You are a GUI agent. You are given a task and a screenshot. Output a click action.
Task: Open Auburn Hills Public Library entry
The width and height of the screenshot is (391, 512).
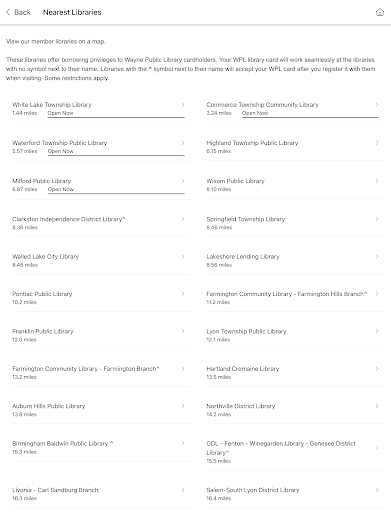point(101,410)
